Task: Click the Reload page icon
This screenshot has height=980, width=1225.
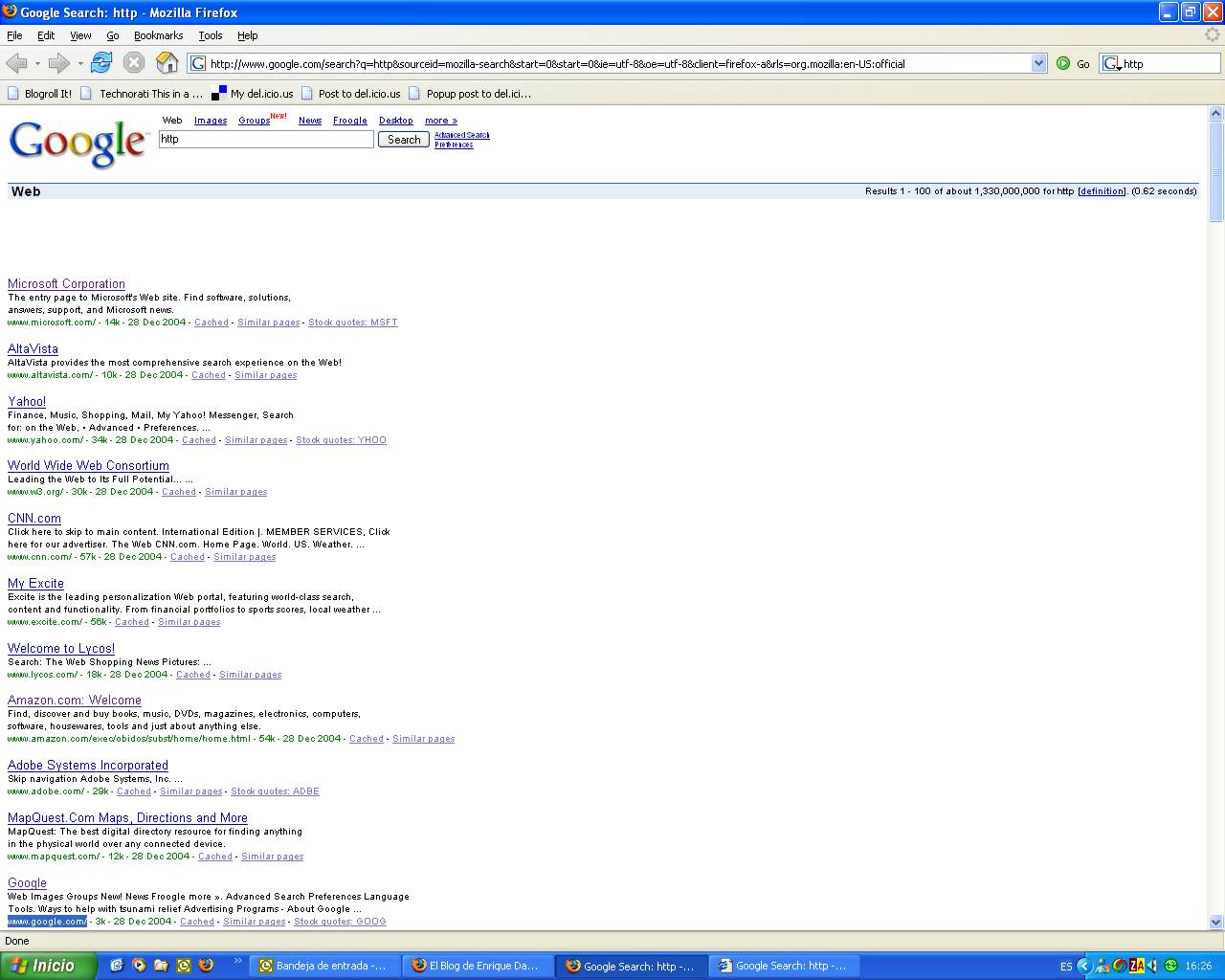Action: click(x=101, y=63)
